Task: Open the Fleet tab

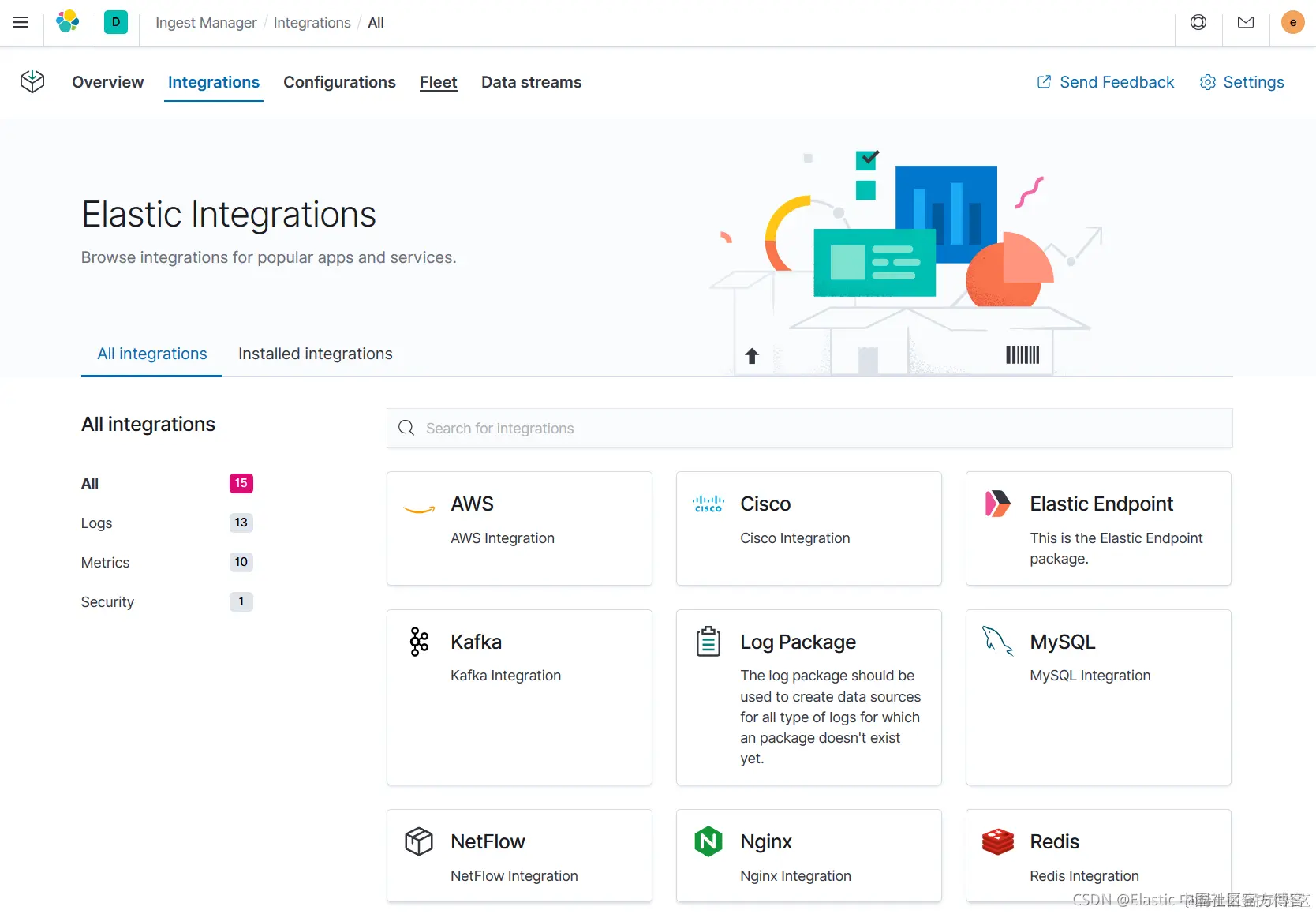Action: click(x=439, y=82)
